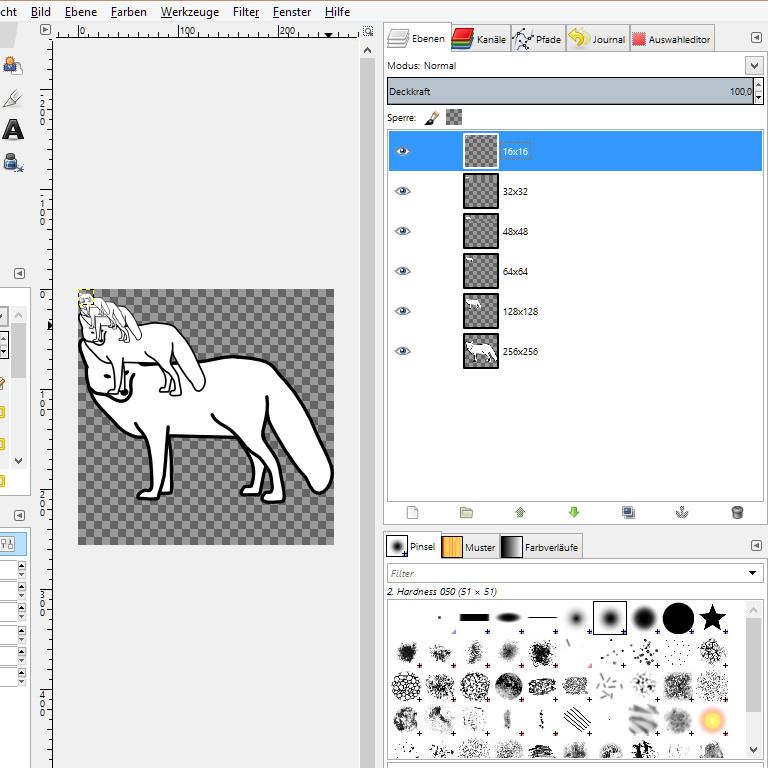The image size is (768, 768).
Task: Select the Ink tool in toolbox
Action: [x=13, y=162]
